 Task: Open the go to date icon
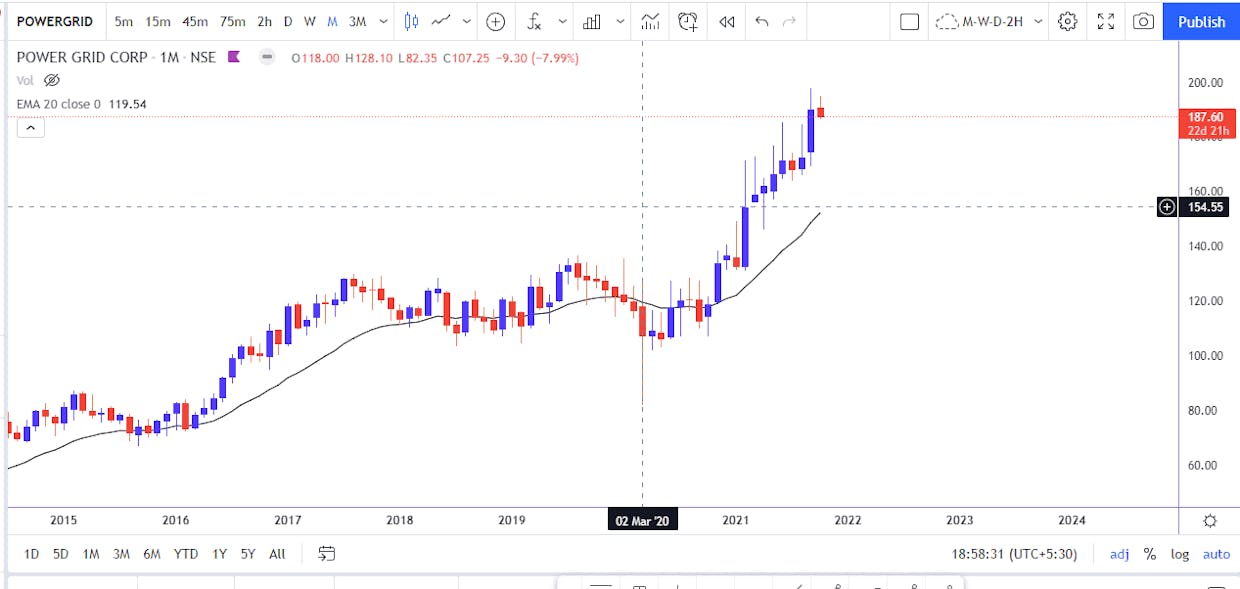click(x=326, y=553)
